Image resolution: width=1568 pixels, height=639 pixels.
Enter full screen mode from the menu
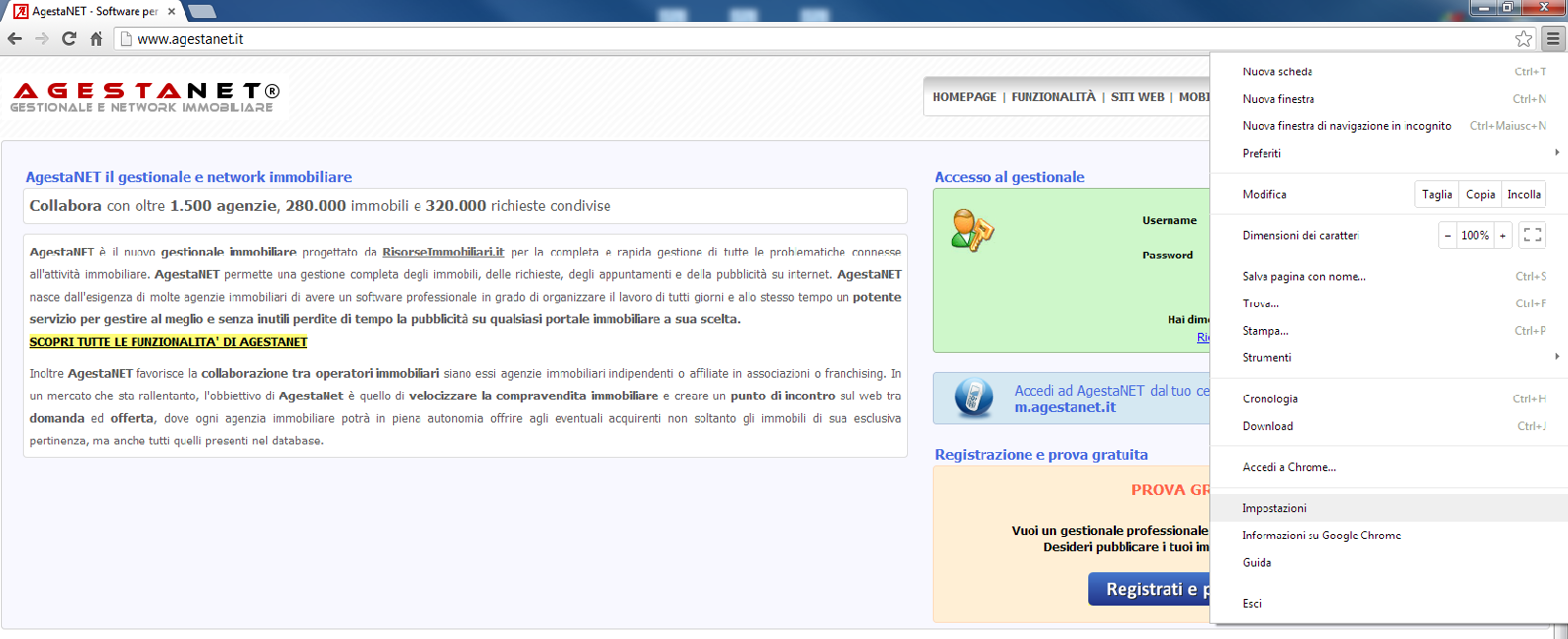pyautogui.click(x=1532, y=236)
